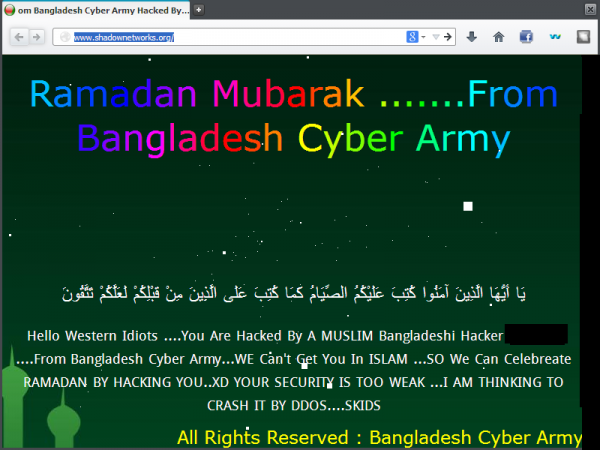Click the Go arrow in address bar
Image resolution: width=600 pixels, height=450 pixels.
point(448,37)
